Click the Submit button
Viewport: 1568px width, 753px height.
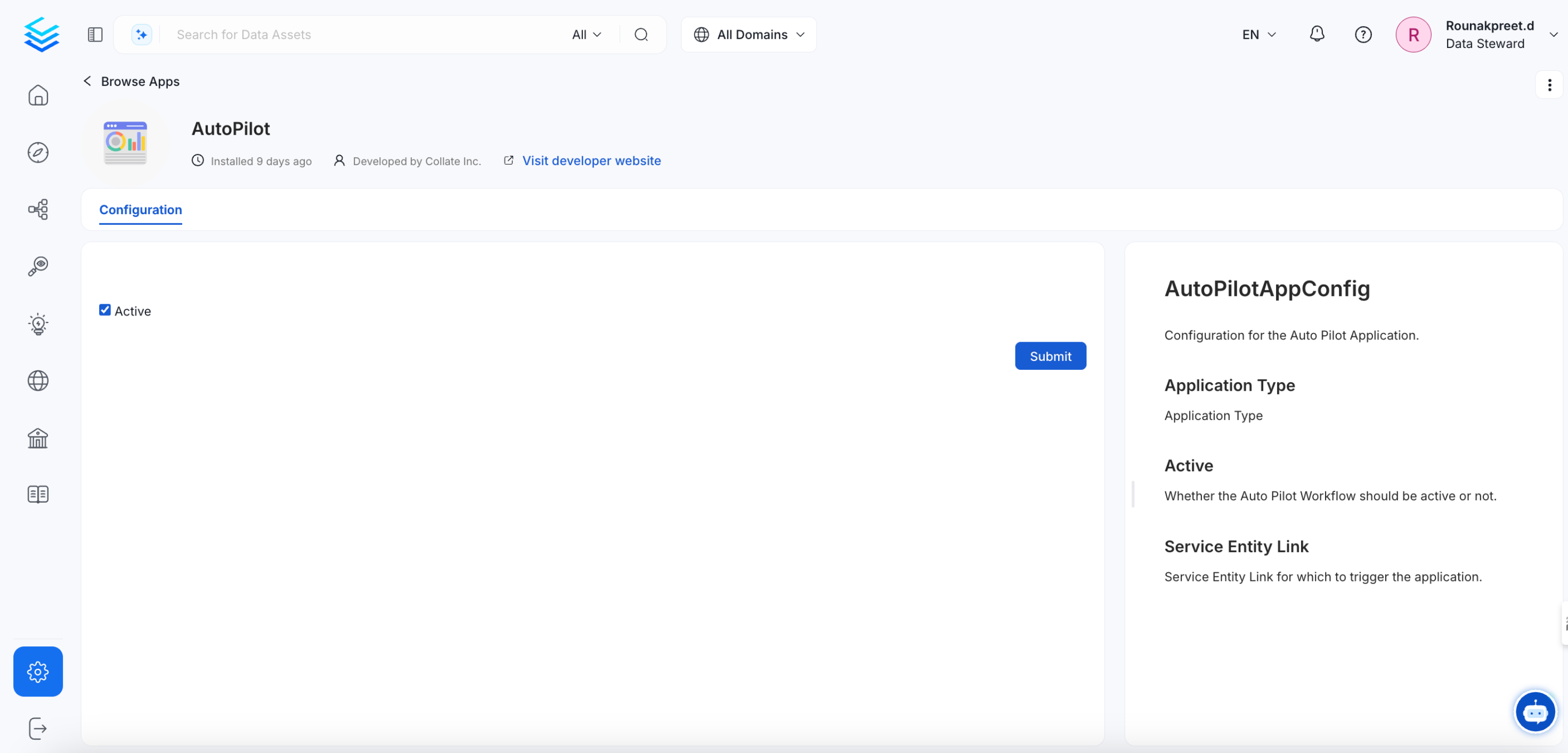click(1050, 356)
